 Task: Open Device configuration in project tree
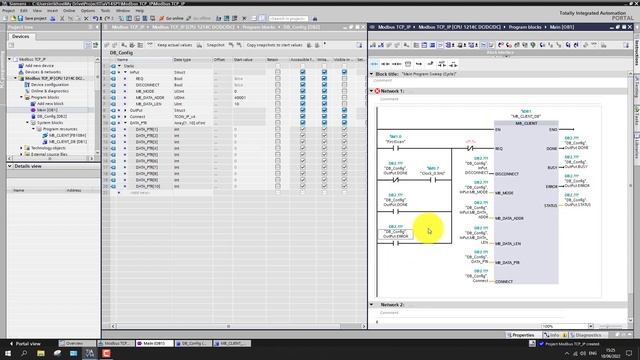(x=50, y=84)
